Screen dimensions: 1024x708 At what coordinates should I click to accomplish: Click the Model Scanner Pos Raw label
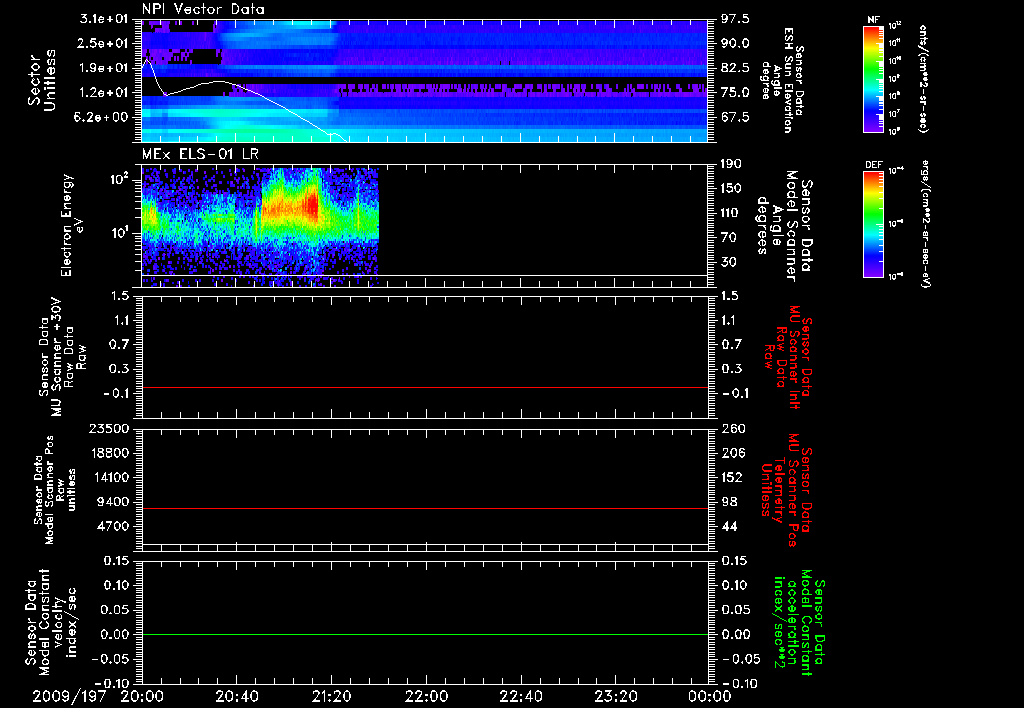pos(55,490)
